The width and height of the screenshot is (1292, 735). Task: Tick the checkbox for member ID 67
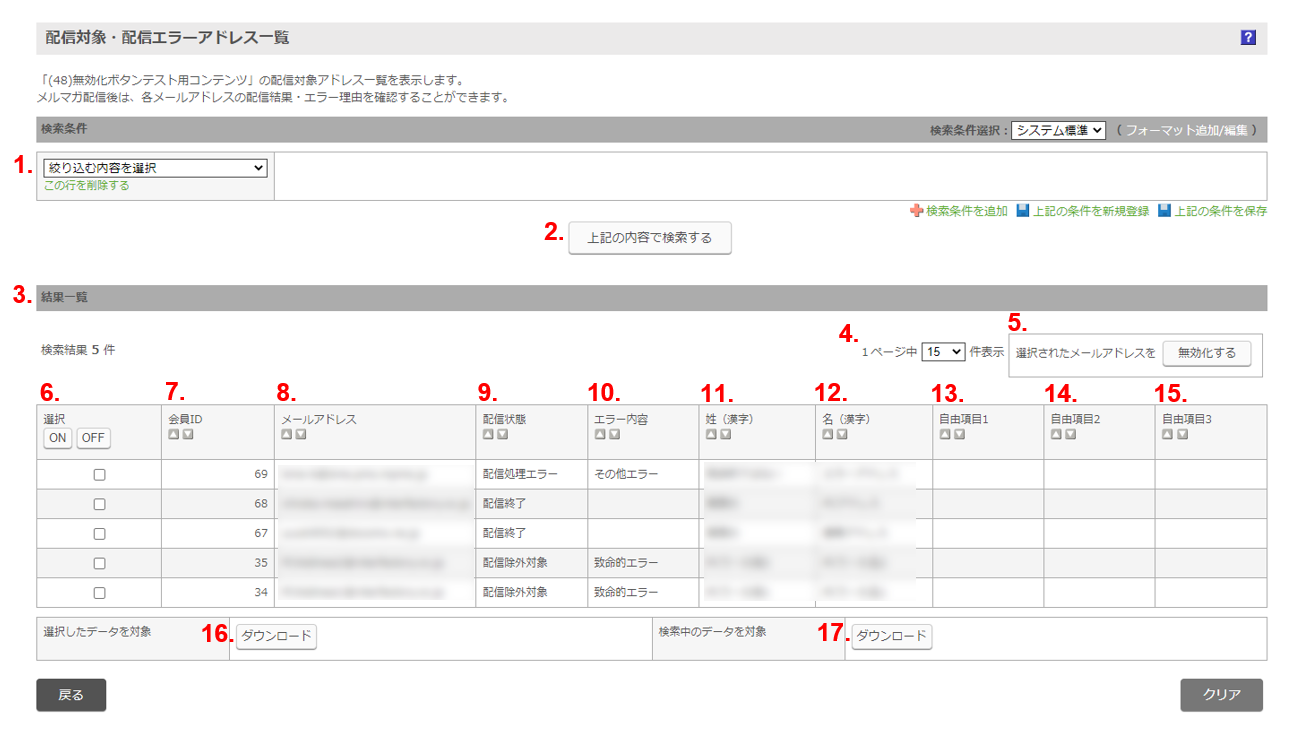[x=99, y=534]
